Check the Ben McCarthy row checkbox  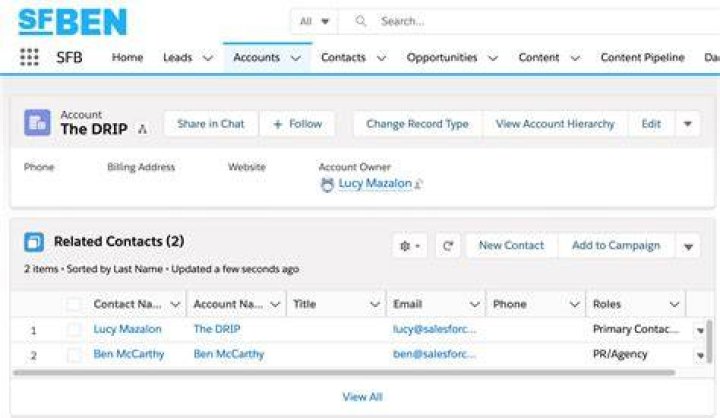coord(74,355)
